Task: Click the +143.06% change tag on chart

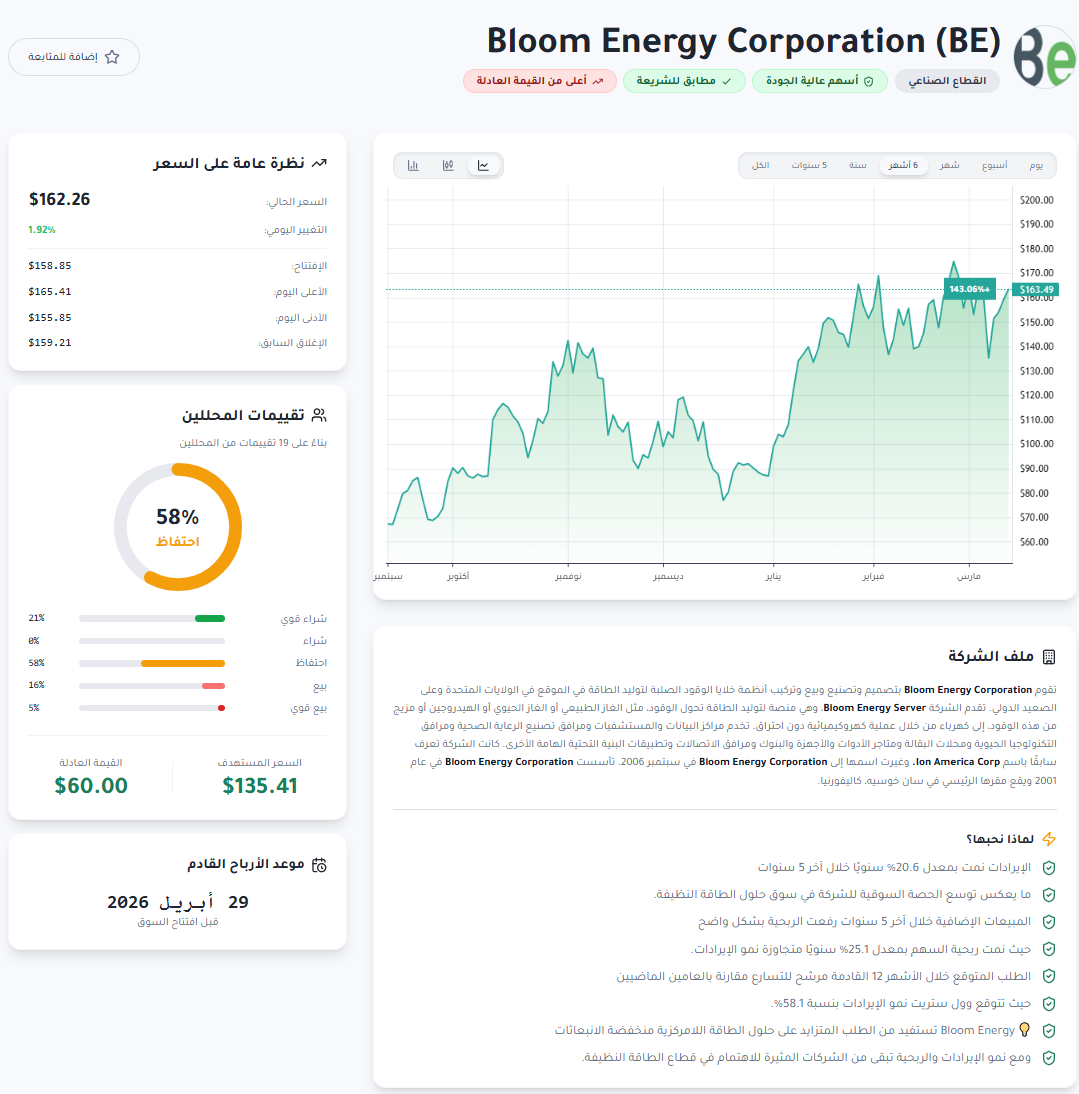Action: click(969, 290)
